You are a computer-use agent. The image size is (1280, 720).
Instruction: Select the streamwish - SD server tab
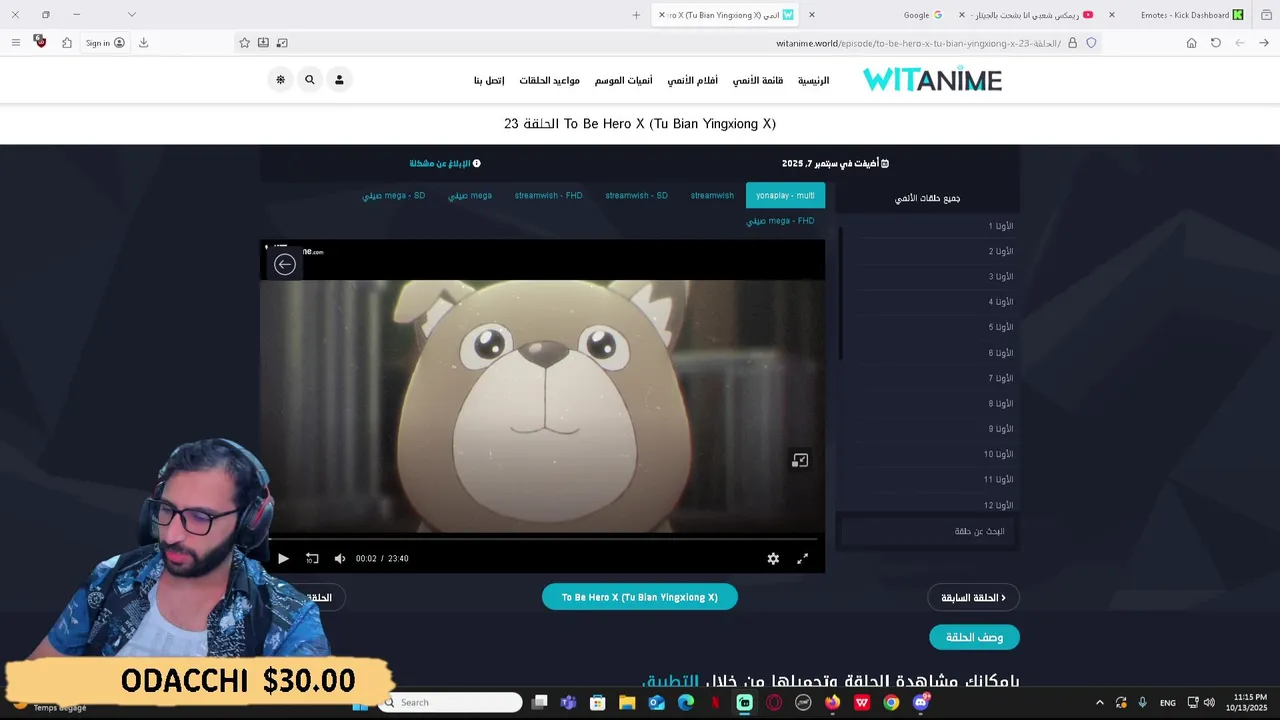point(636,196)
